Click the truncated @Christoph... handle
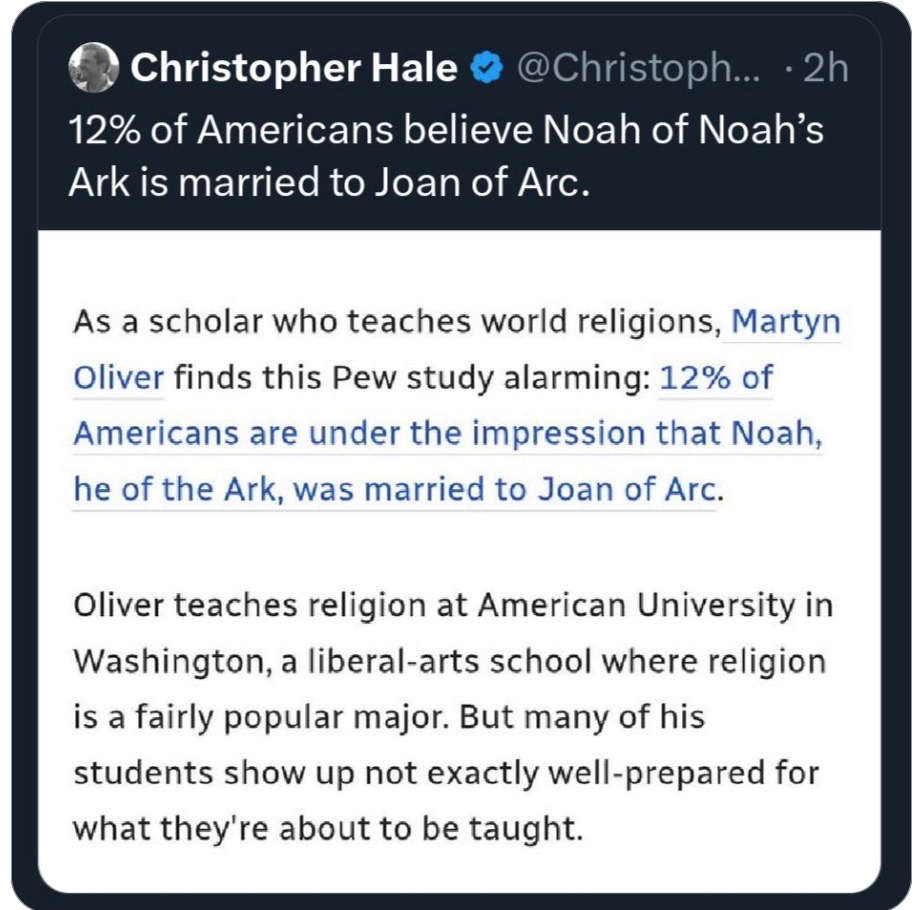 point(653,69)
